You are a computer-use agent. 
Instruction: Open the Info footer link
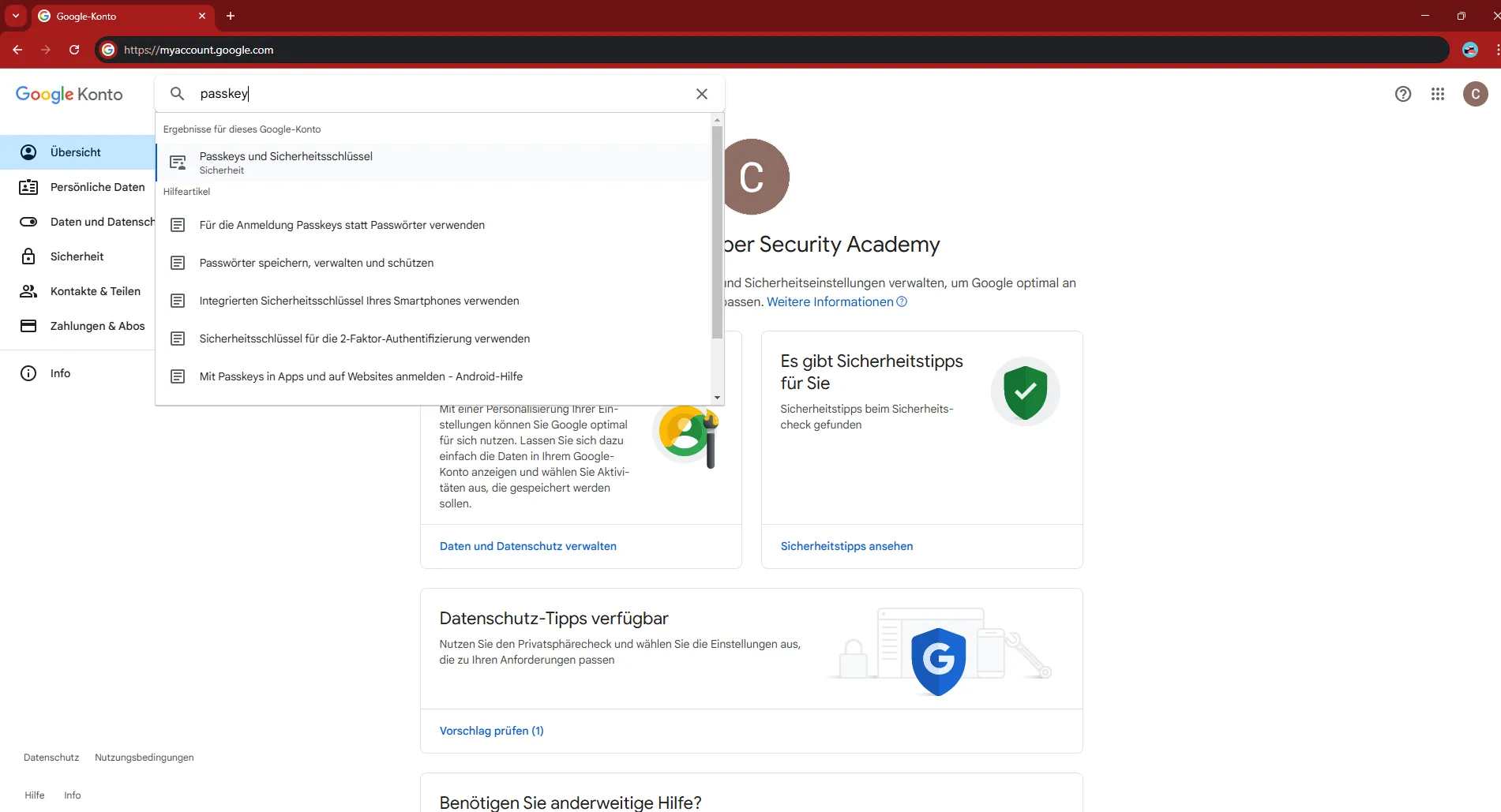click(x=73, y=795)
